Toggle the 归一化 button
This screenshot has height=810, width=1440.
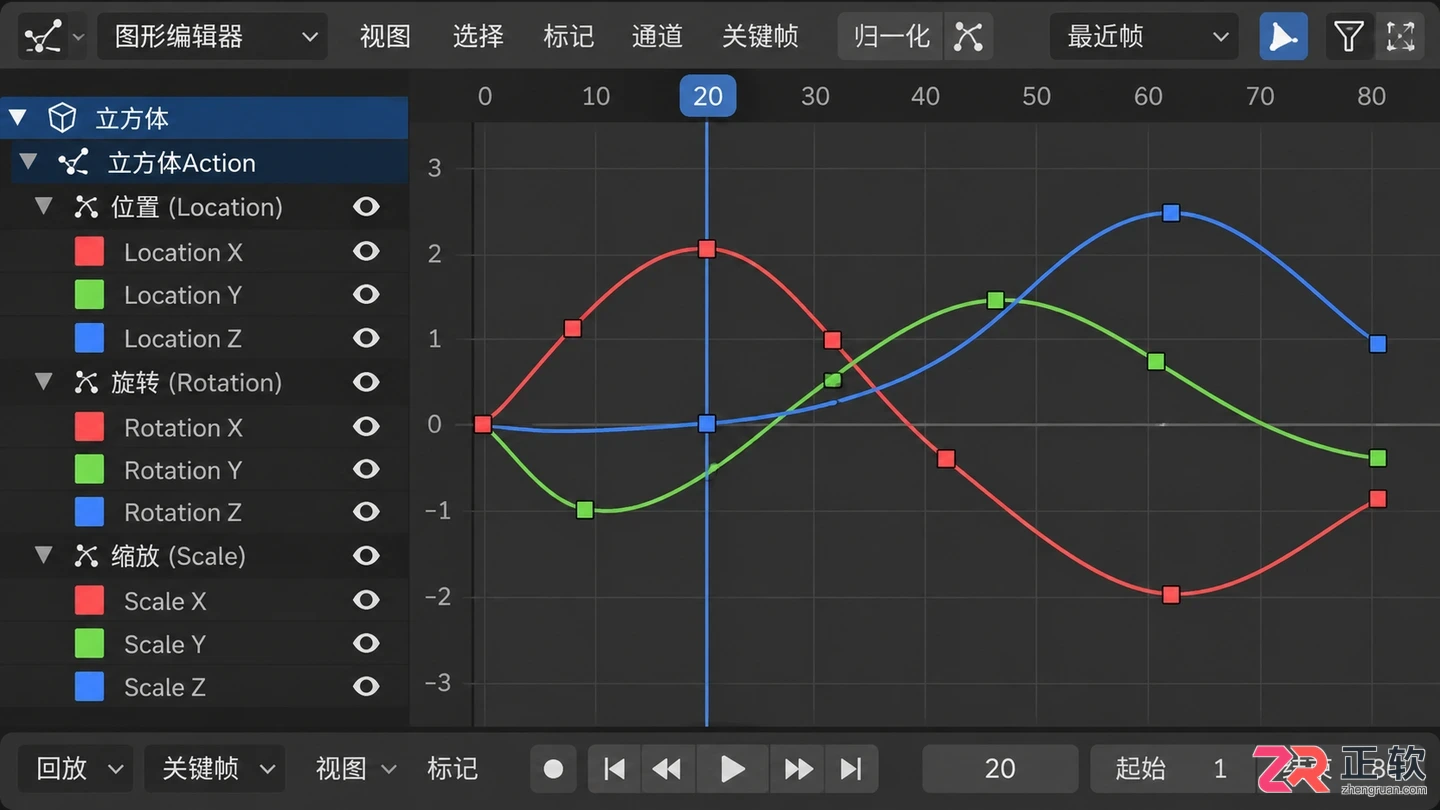(x=892, y=37)
